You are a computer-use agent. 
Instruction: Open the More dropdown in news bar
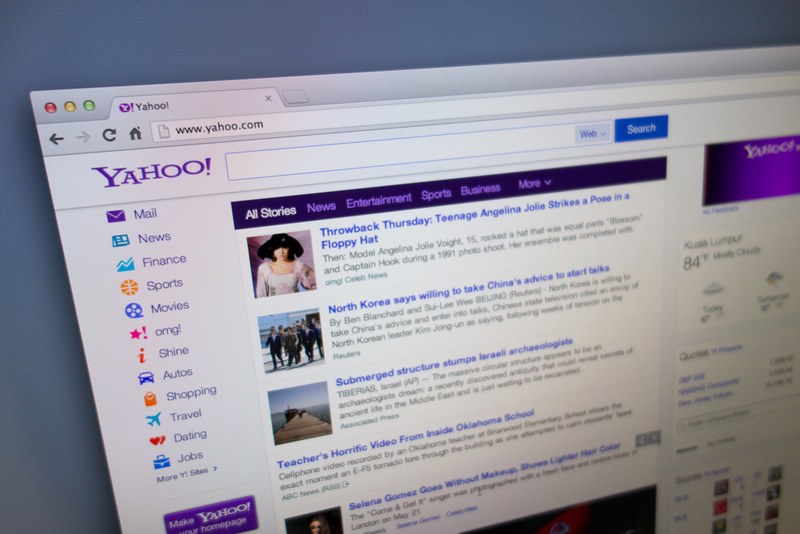[x=534, y=184]
